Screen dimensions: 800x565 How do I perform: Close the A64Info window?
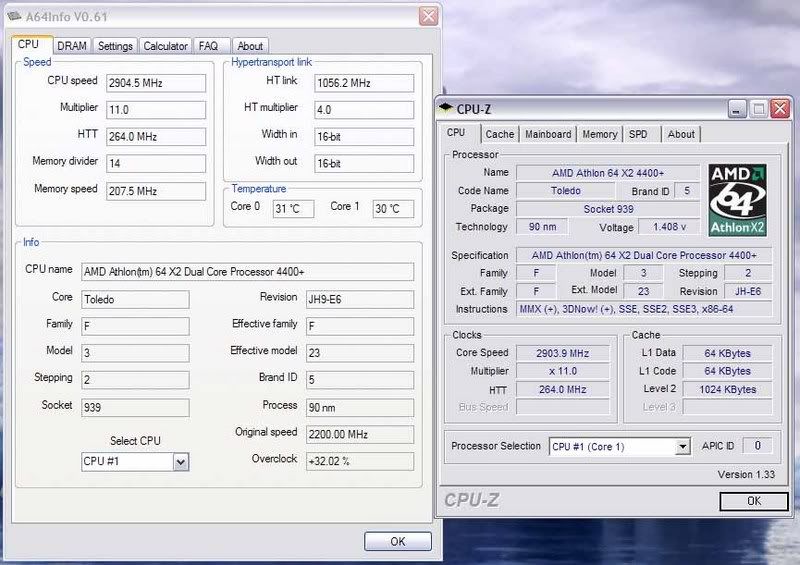pos(429,16)
